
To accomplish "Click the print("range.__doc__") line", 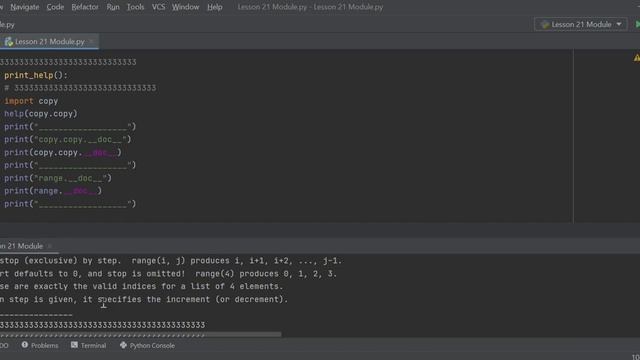I will click(58, 178).
